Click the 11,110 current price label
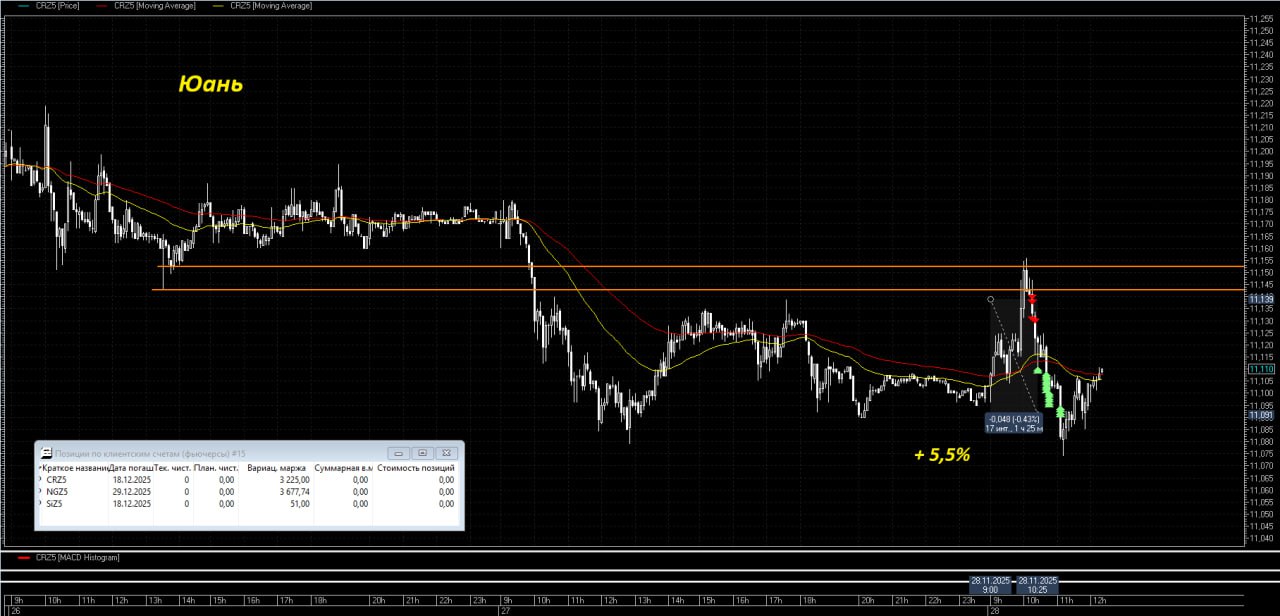The image size is (1280, 616). [x=1260, y=369]
